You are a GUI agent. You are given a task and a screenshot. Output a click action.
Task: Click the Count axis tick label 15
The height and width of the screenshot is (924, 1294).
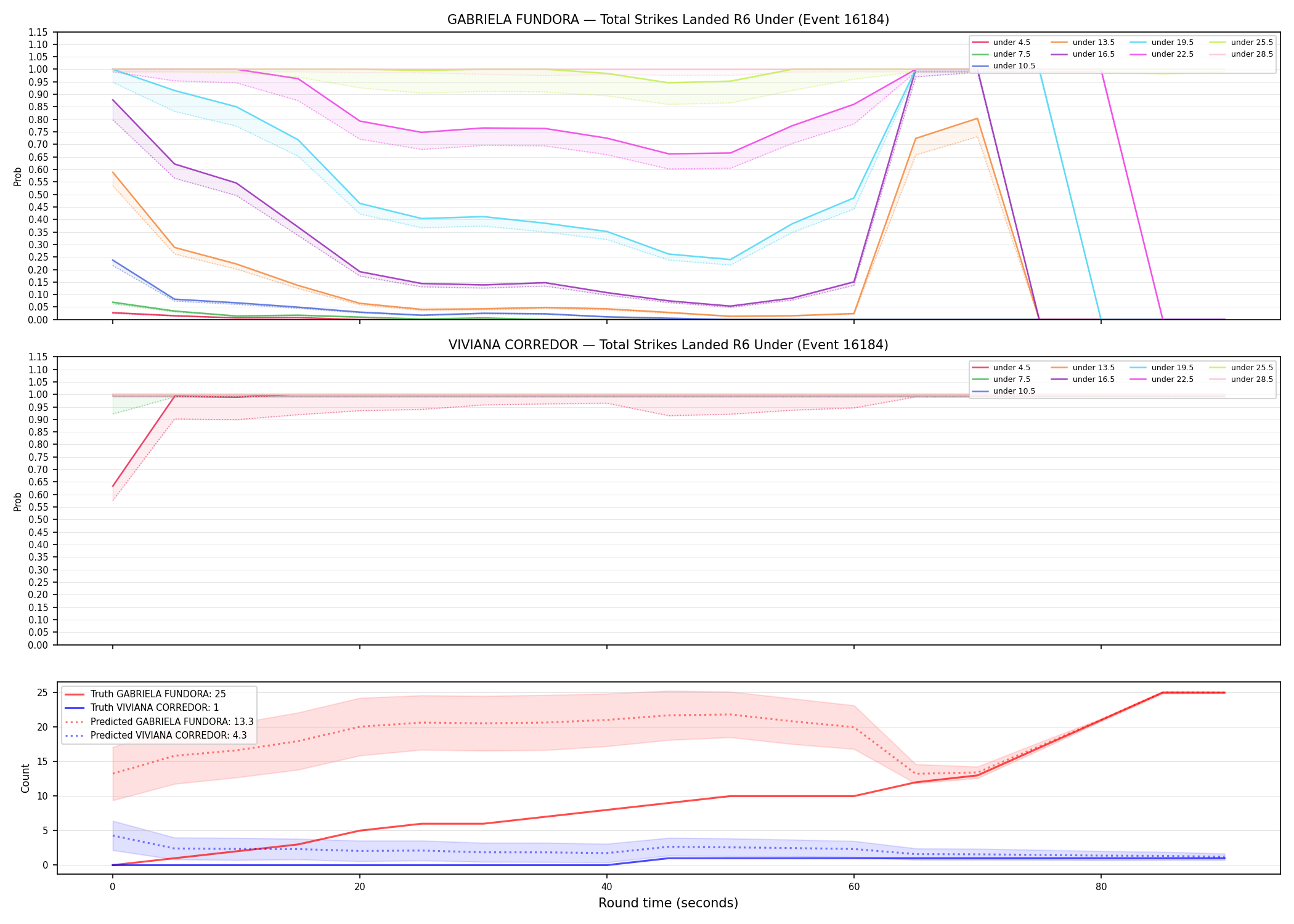(43, 762)
